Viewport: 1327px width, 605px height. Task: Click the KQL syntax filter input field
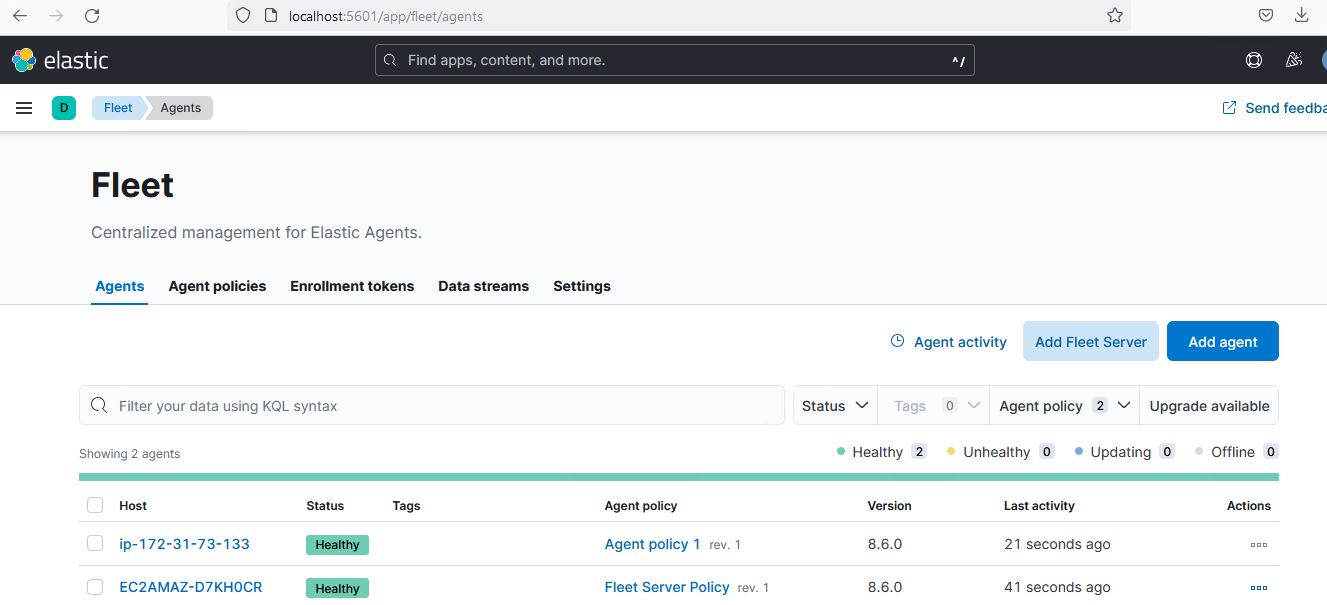[x=430, y=405]
